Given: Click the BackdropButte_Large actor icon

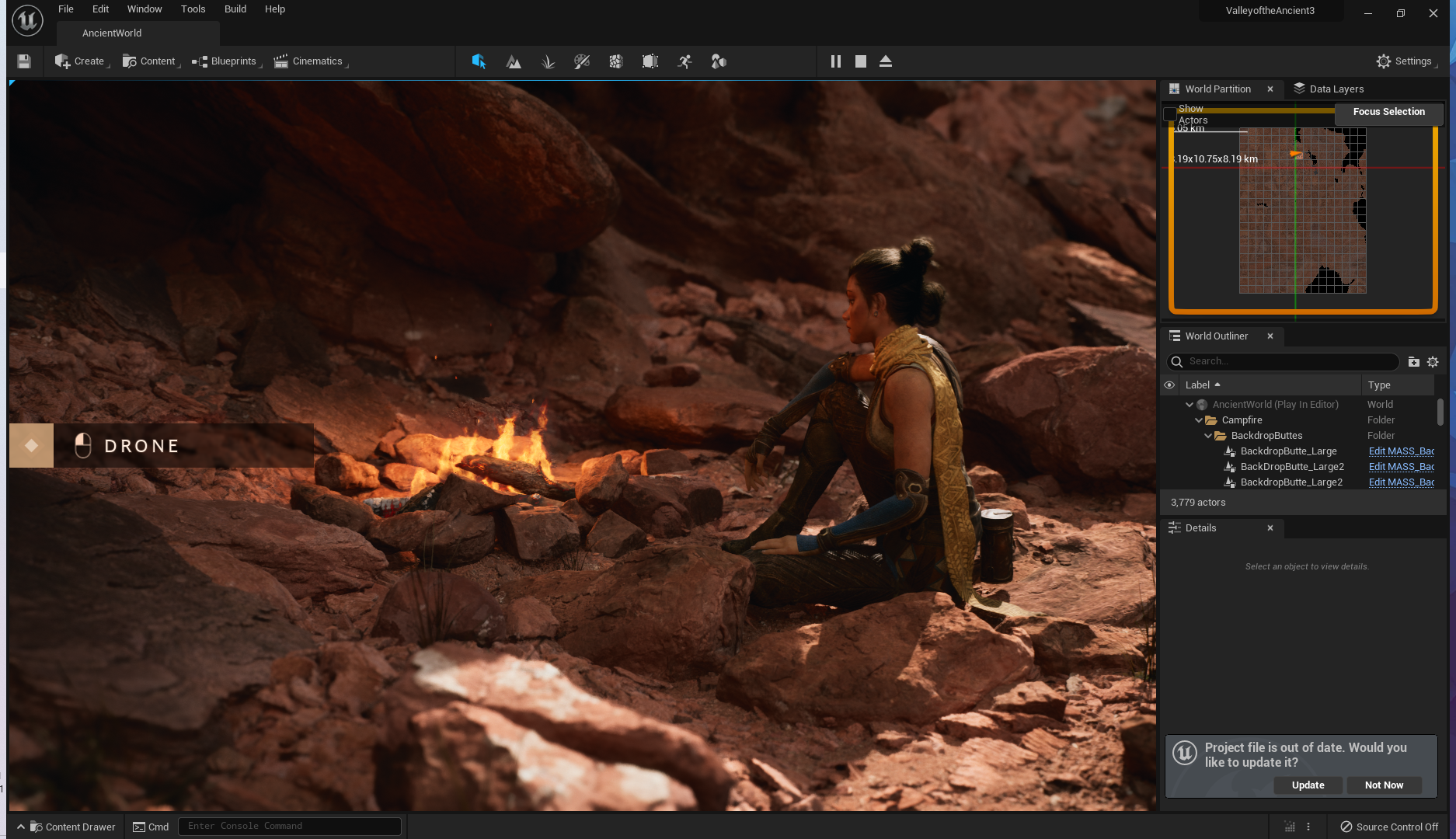Looking at the screenshot, I should [x=1230, y=451].
